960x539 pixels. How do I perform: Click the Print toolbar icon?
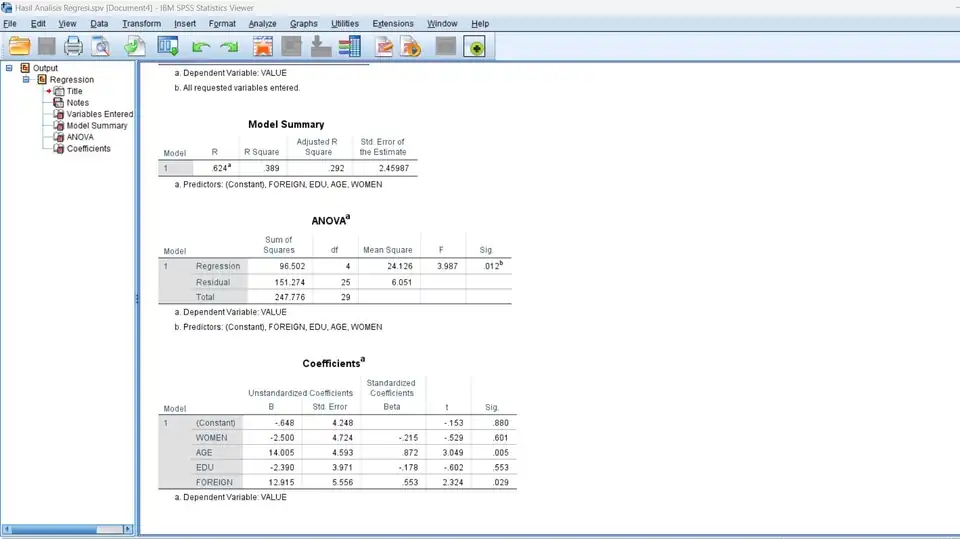pos(73,46)
